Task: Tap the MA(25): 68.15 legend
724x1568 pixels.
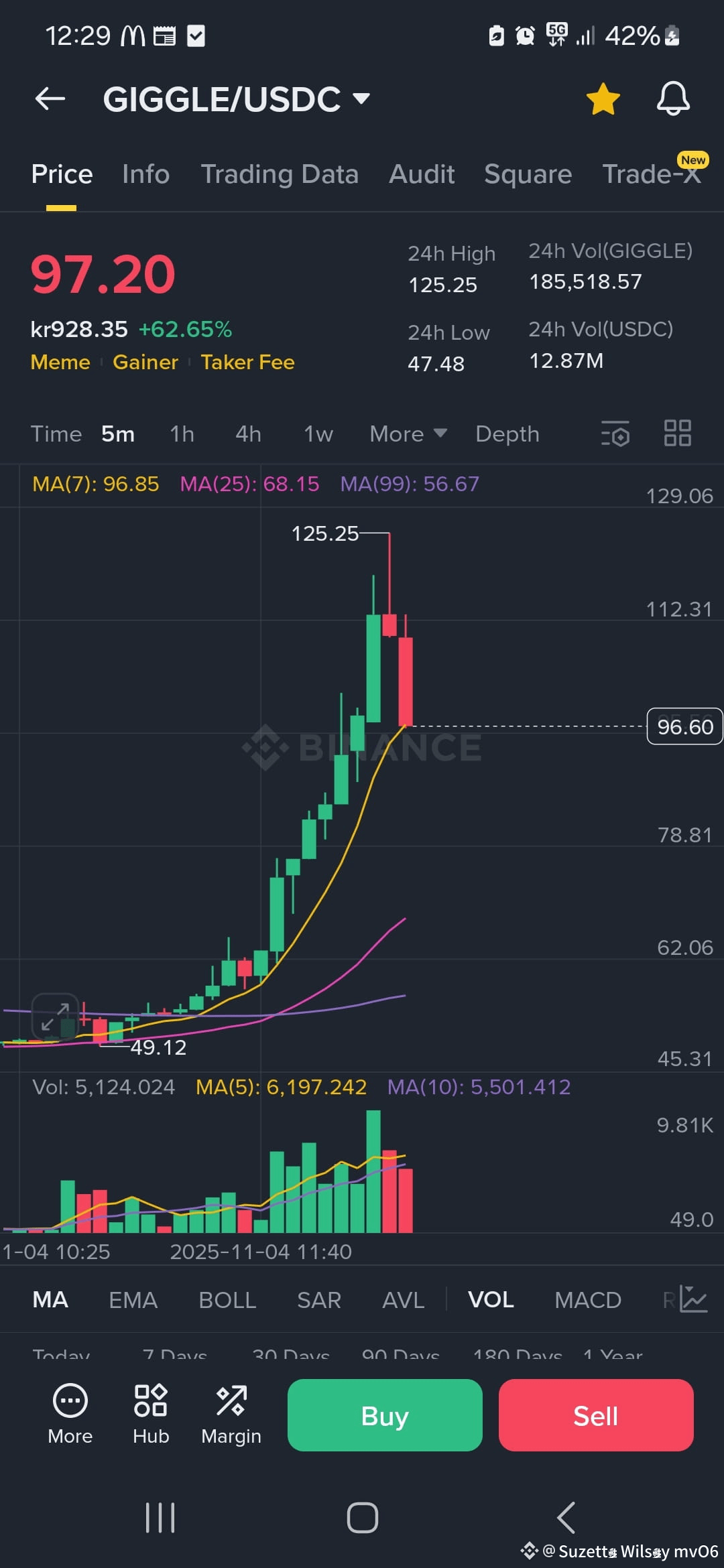Action: pyautogui.click(x=249, y=484)
